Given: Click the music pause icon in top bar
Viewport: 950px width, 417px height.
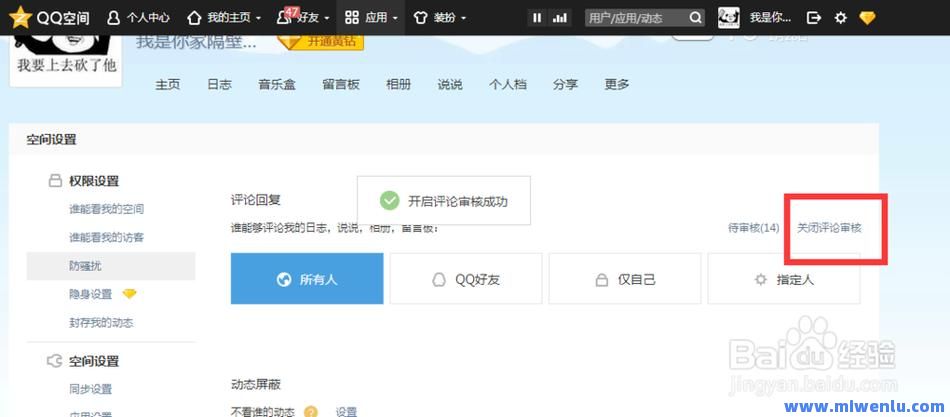Looking at the screenshot, I should click(537, 18).
